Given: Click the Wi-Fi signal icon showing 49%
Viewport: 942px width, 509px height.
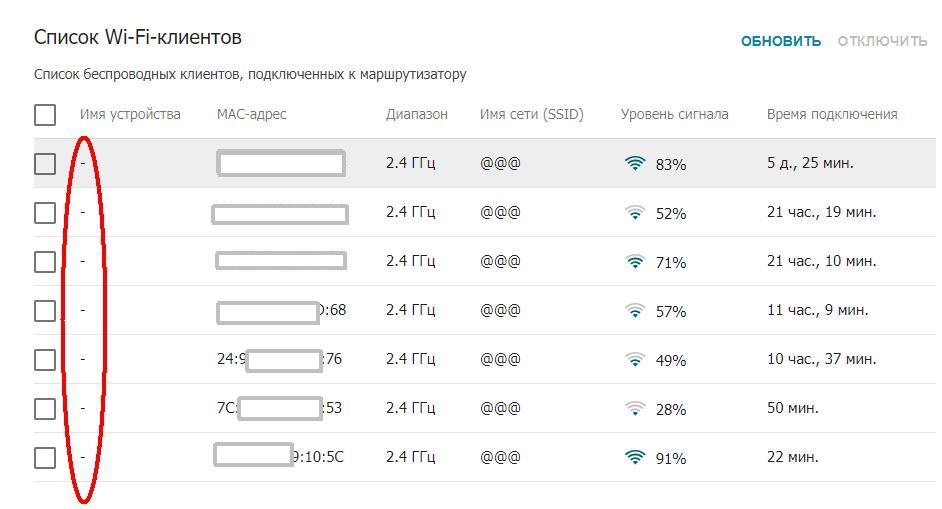Looking at the screenshot, I should point(635,359).
